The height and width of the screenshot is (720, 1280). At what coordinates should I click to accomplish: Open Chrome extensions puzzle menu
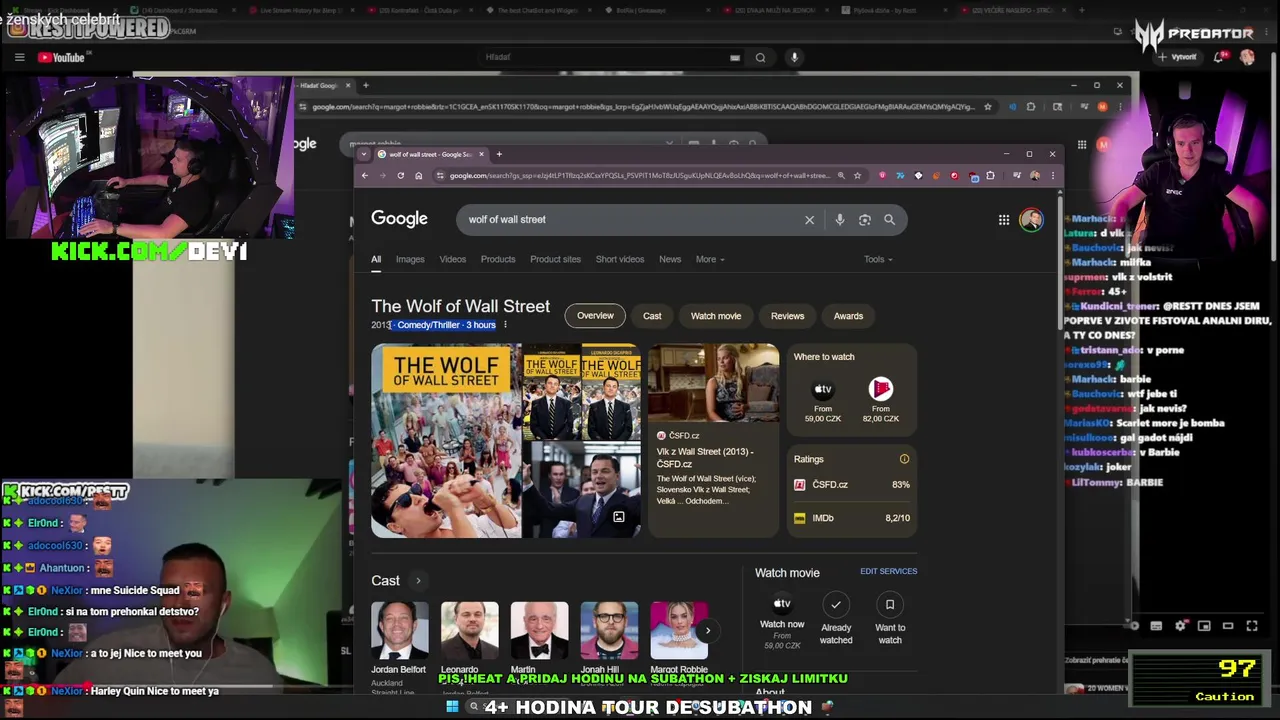pyautogui.click(x=990, y=176)
